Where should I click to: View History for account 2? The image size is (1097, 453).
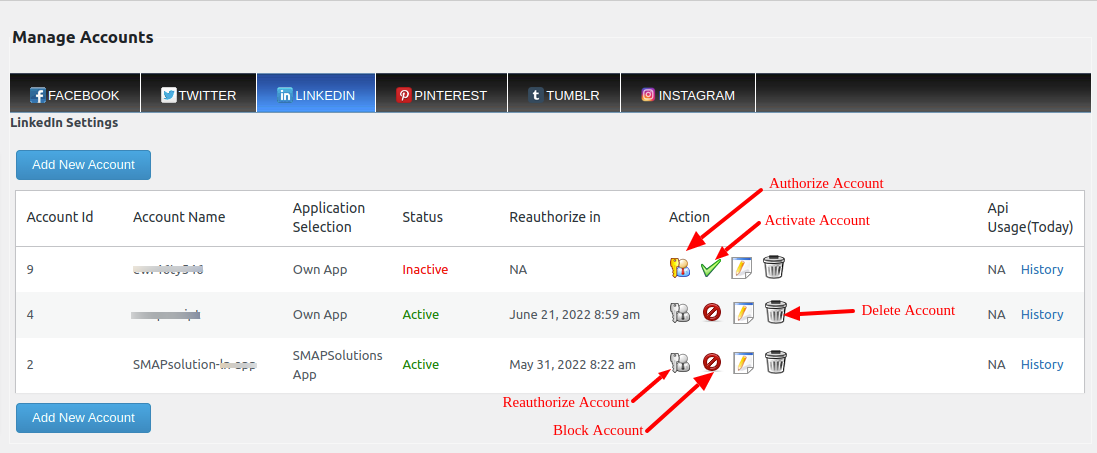[1042, 364]
